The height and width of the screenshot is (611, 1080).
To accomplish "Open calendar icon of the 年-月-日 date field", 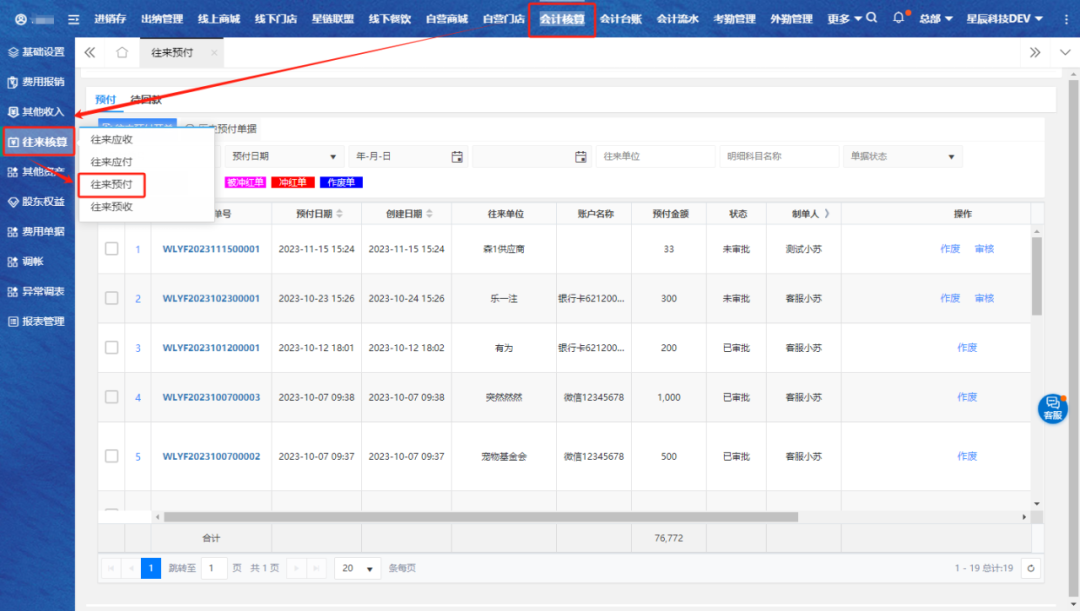I will 457,156.
